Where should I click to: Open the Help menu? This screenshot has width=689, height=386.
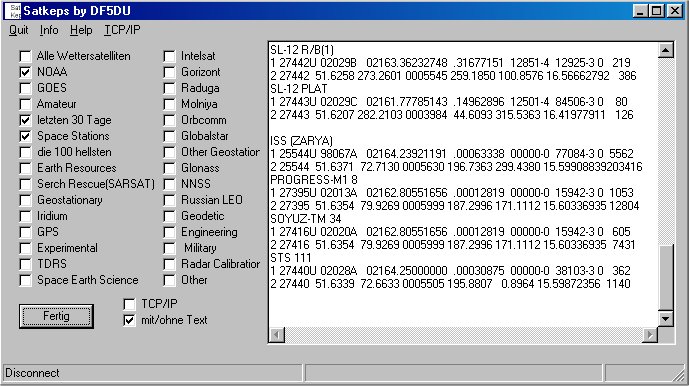click(81, 30)
